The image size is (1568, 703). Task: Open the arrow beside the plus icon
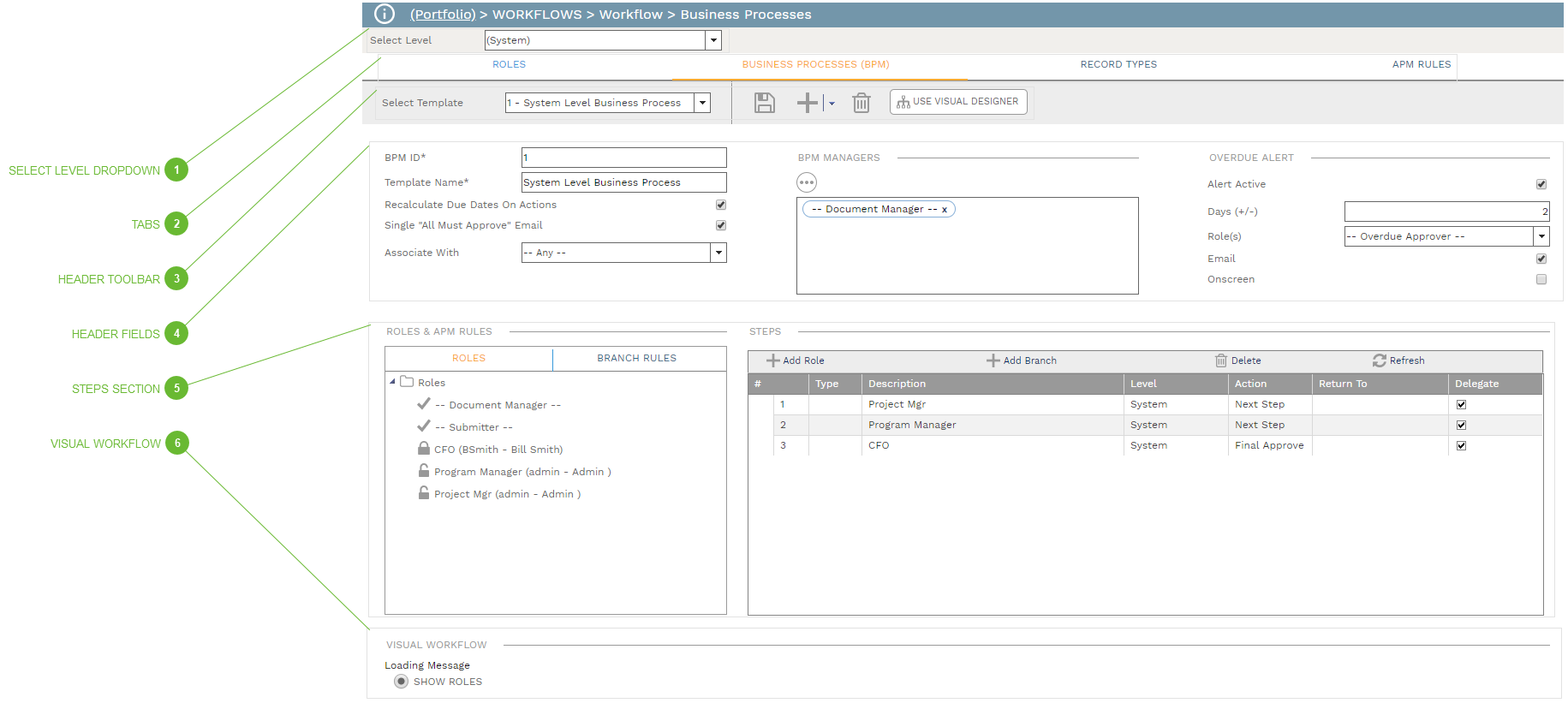(832, 104)
